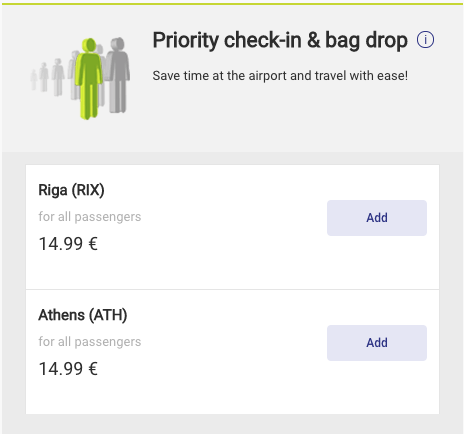
Task: Click the euro symbol in Athens price
Action: [93, 369]
